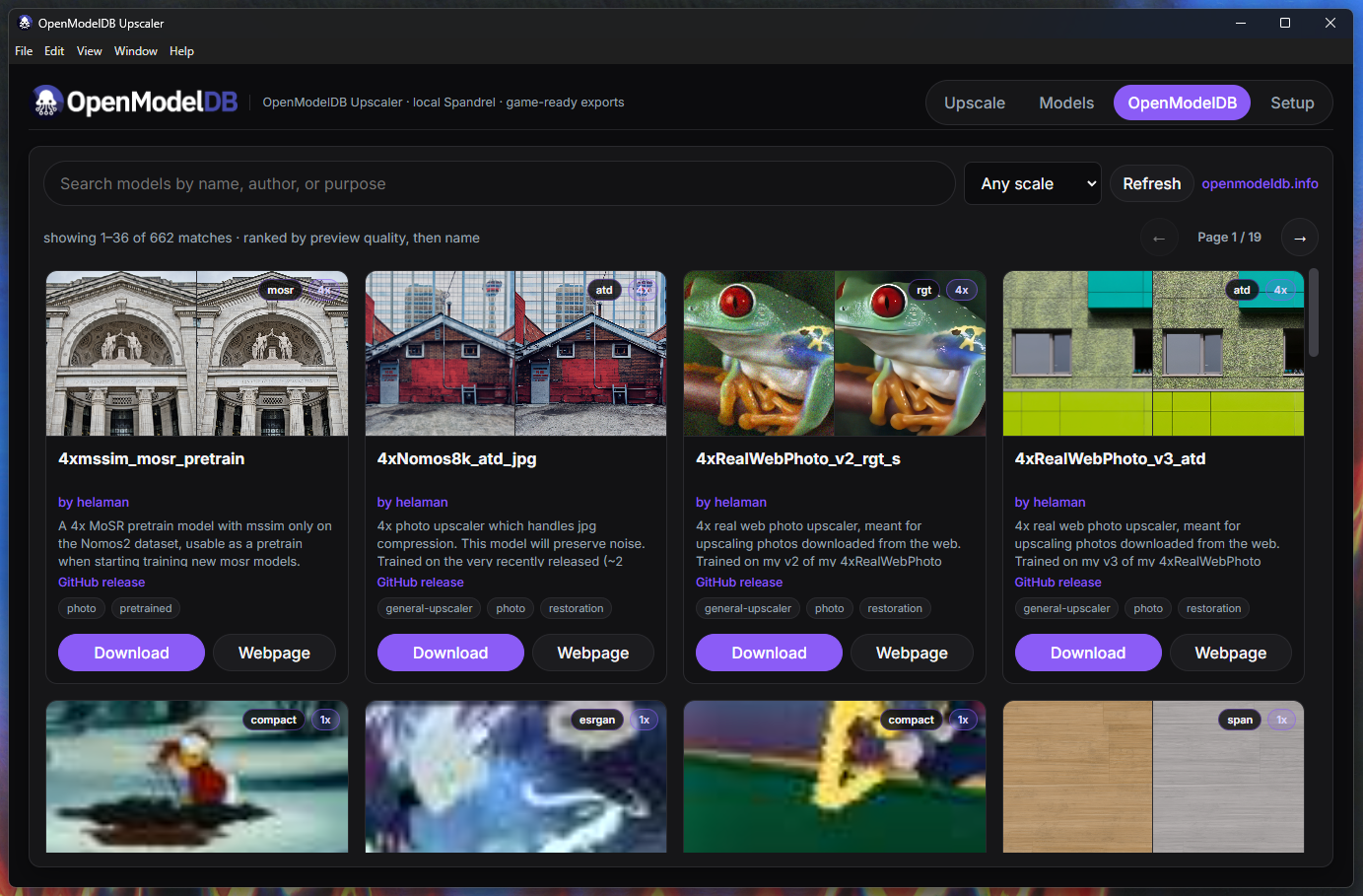Open Webpage for 4xNomos8k_atd_jpg
Image resolution: width=1363 pixels, height=896 pixels.
(x=593, y=653)
